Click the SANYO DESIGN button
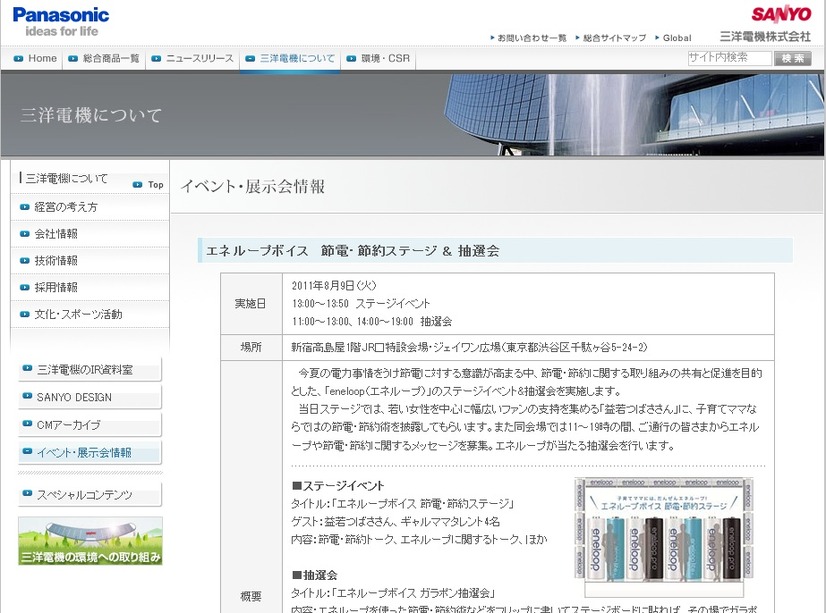This screenshot has height=613, width=826. coord(90,397)
